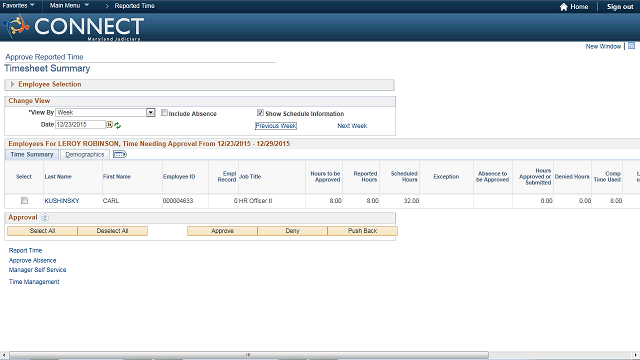Click the Reported Time breadcrumb
The image size is (640, 360).
[x=134, y=6]
